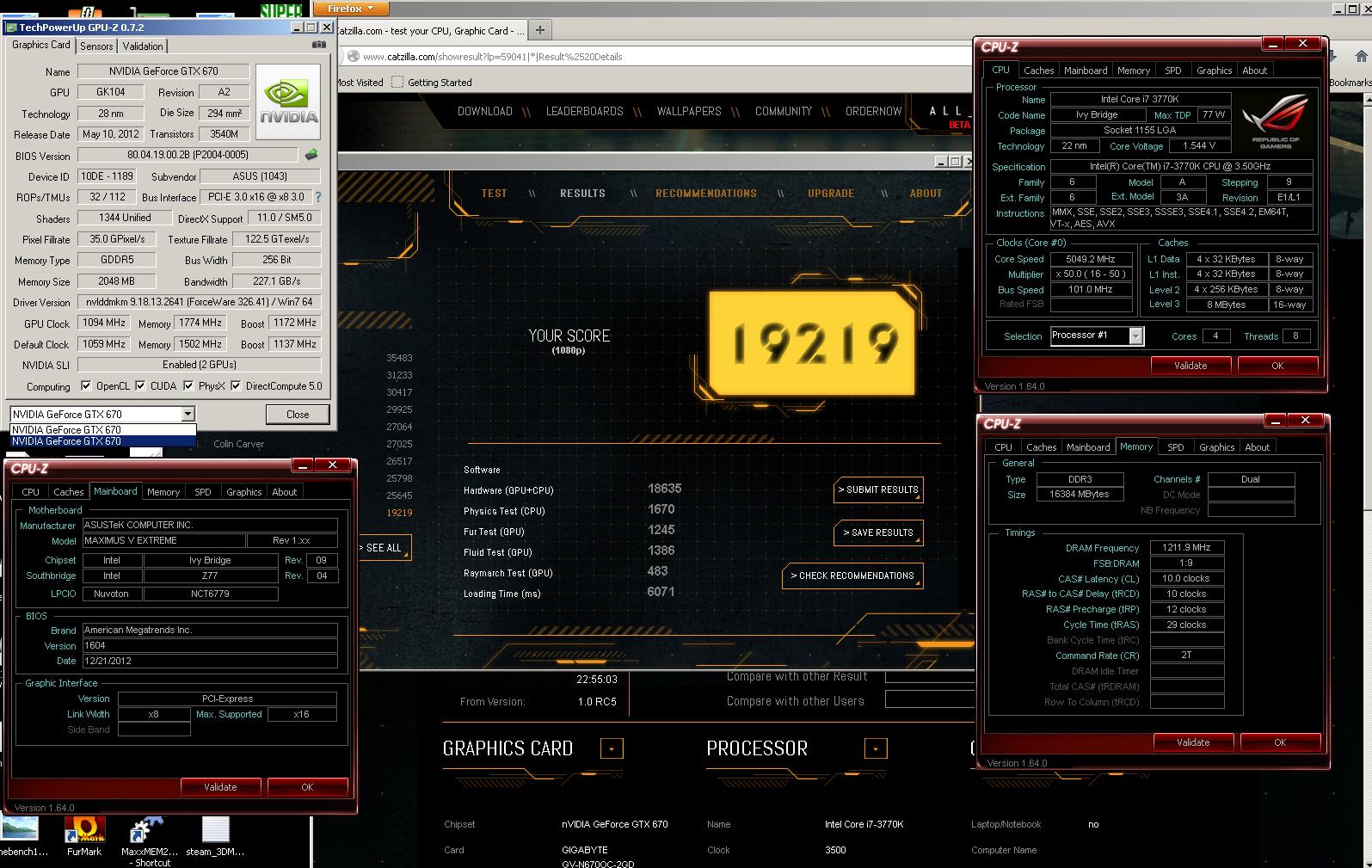This screenshot has width=1372, height=868.
Task: Open Graphics tab in mainboard CPU-Z window
Action: [243, 492]
